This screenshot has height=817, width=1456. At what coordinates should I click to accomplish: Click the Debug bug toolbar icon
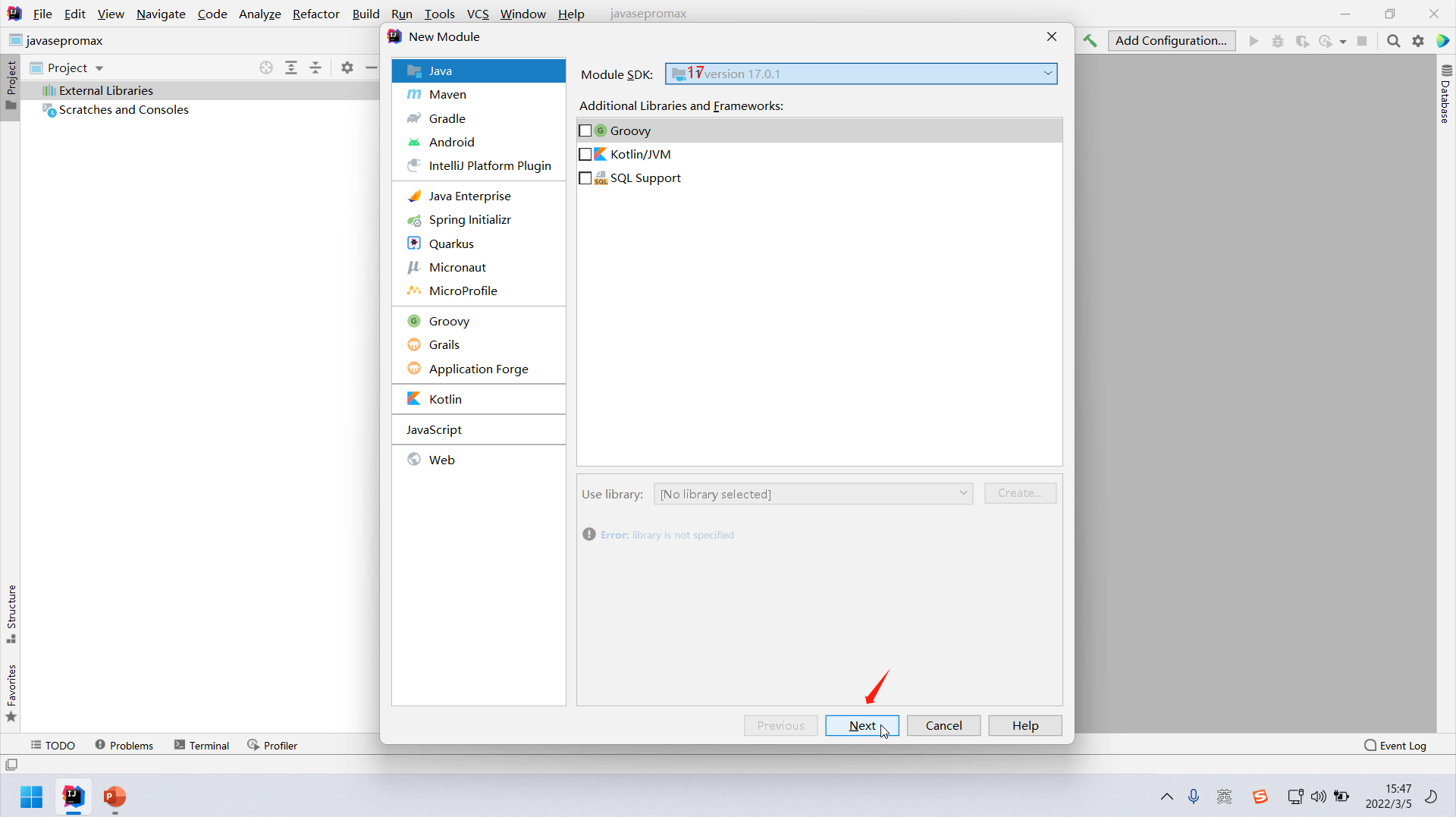pyautogui.click(x=1278, y=41)
